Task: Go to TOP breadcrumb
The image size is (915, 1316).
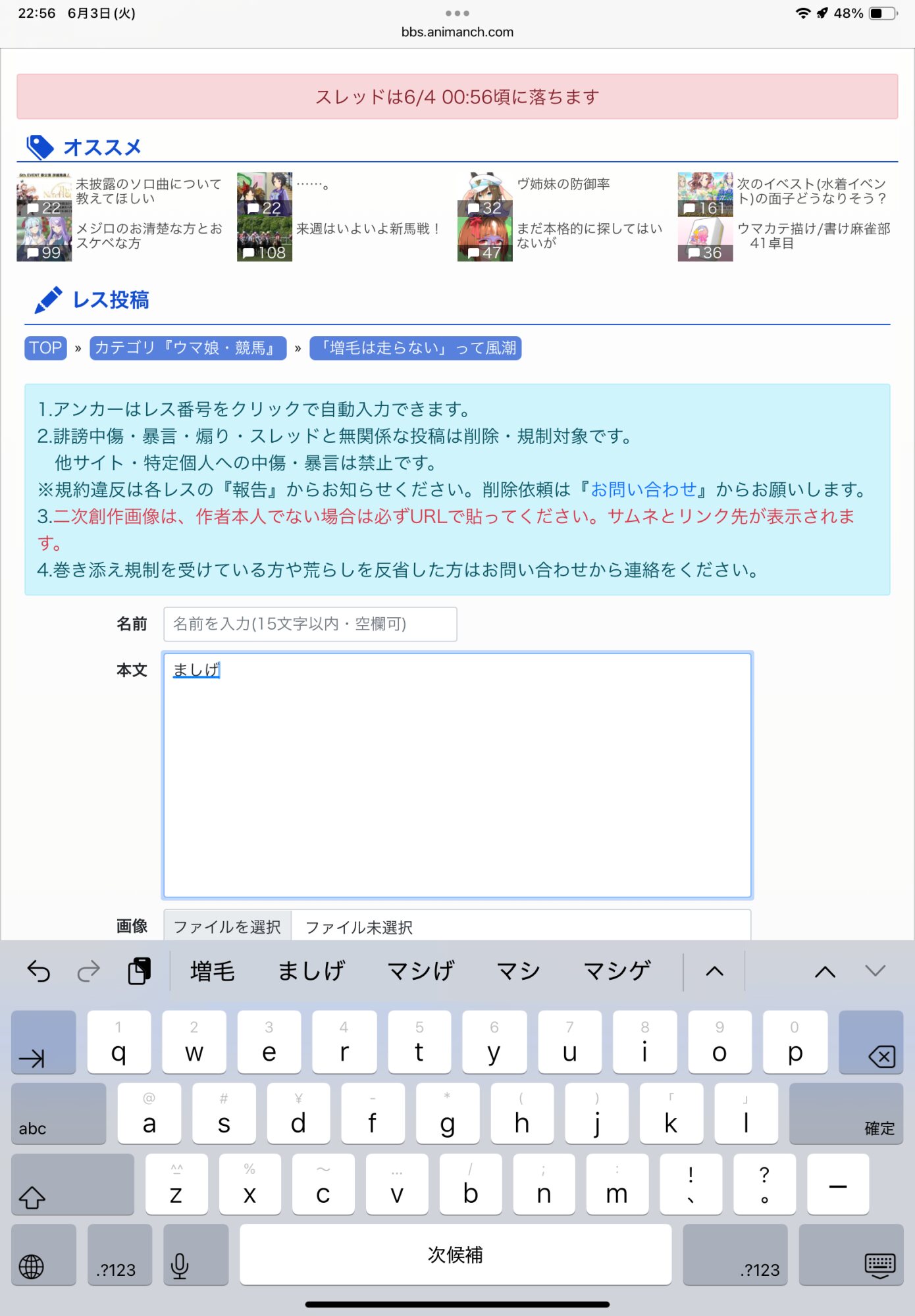Action: [45, 348]
